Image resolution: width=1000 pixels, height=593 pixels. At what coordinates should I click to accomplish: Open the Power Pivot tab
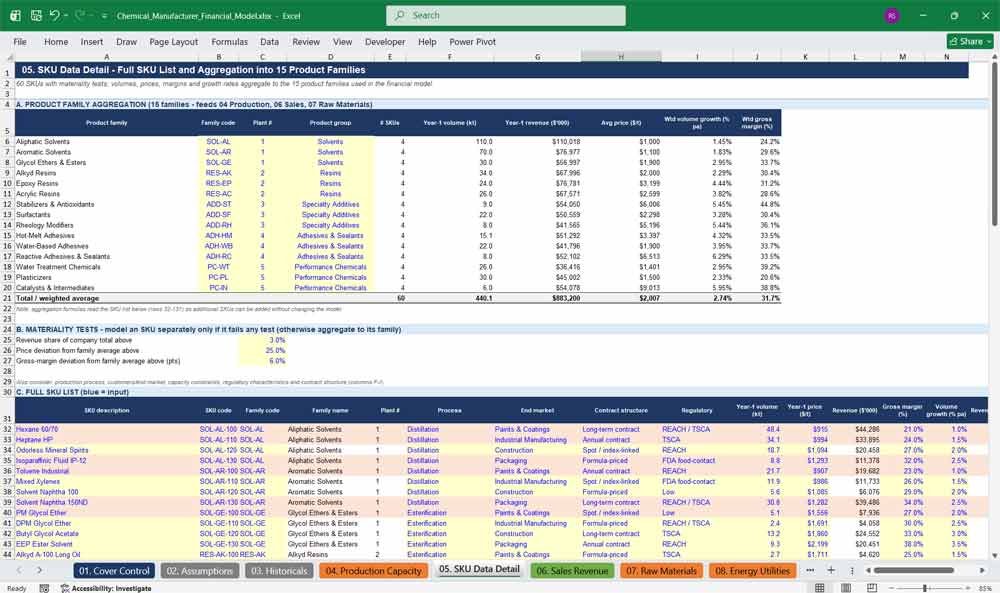tap(472, 41)
